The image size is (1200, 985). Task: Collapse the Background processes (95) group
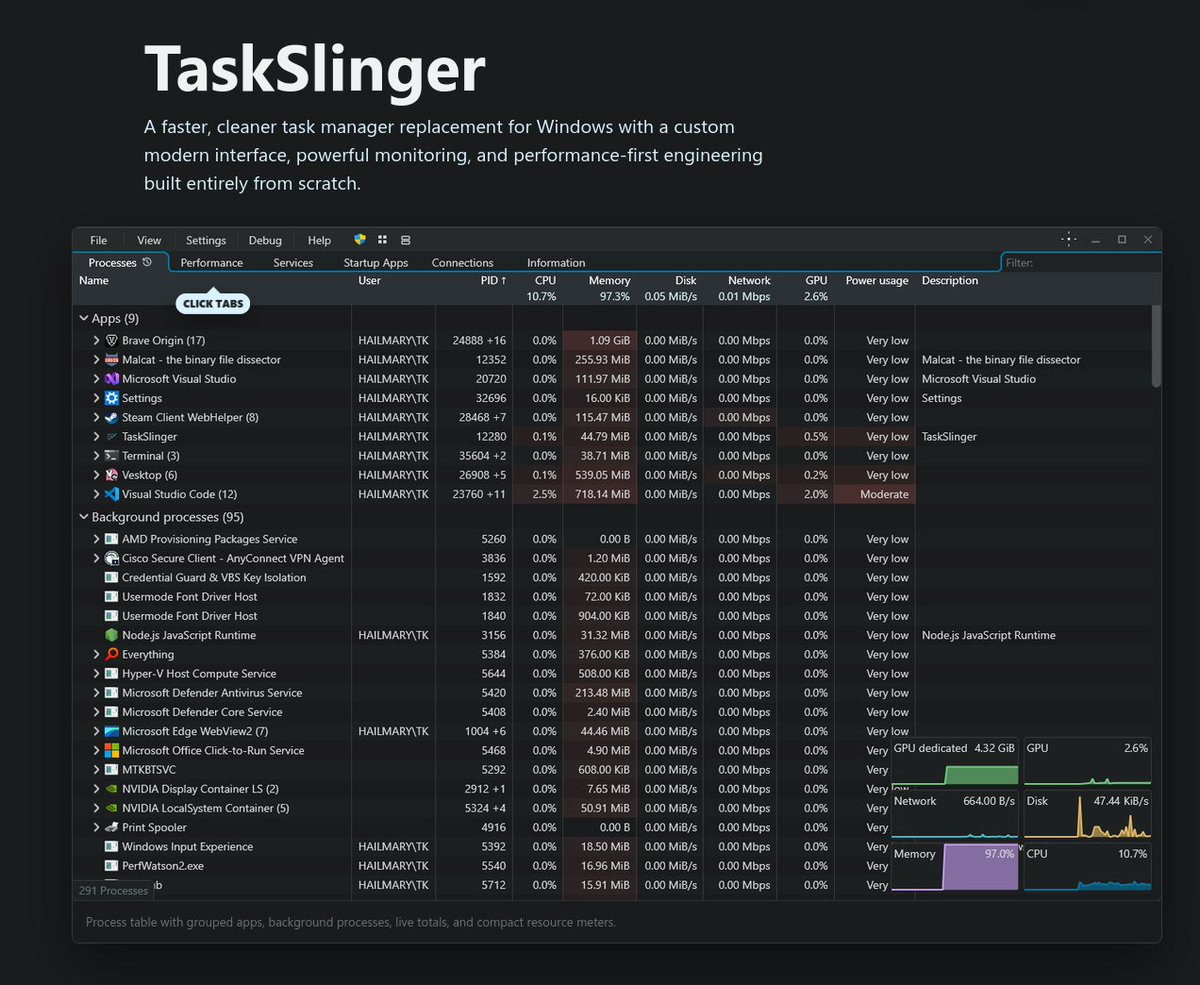(83, 517)
